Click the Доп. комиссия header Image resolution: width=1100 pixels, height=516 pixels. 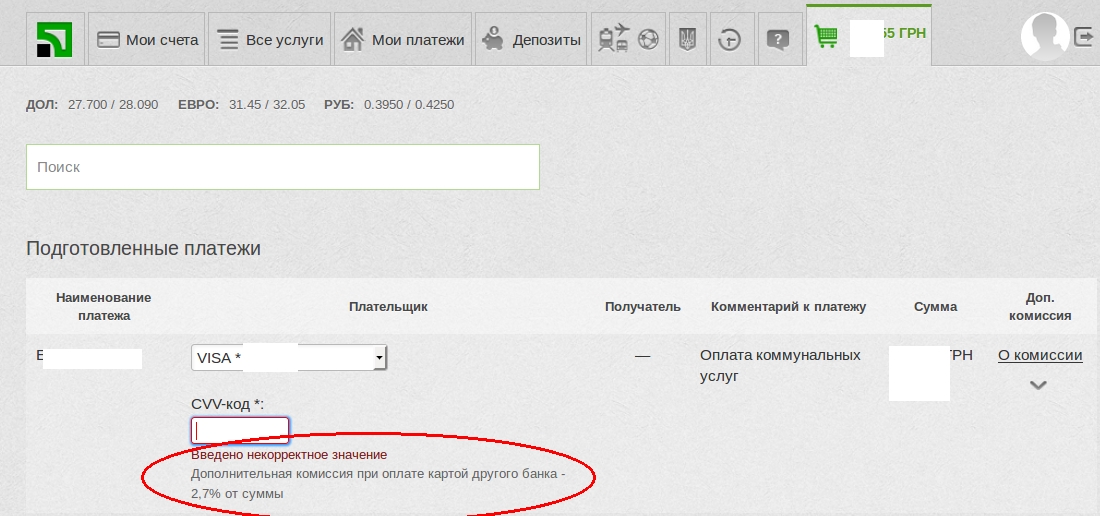coord(1040,306)
